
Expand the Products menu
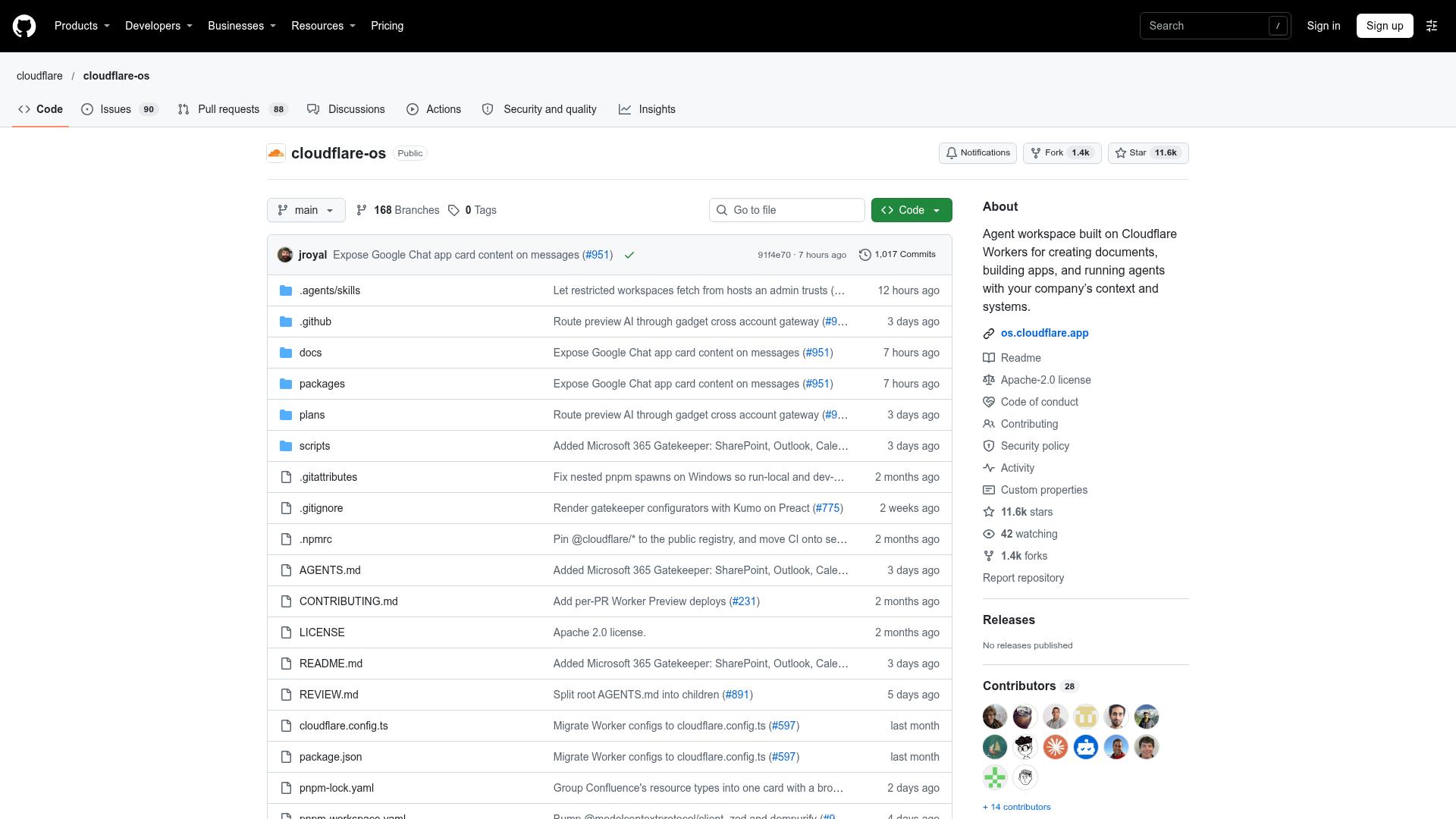tap(82, 26)
